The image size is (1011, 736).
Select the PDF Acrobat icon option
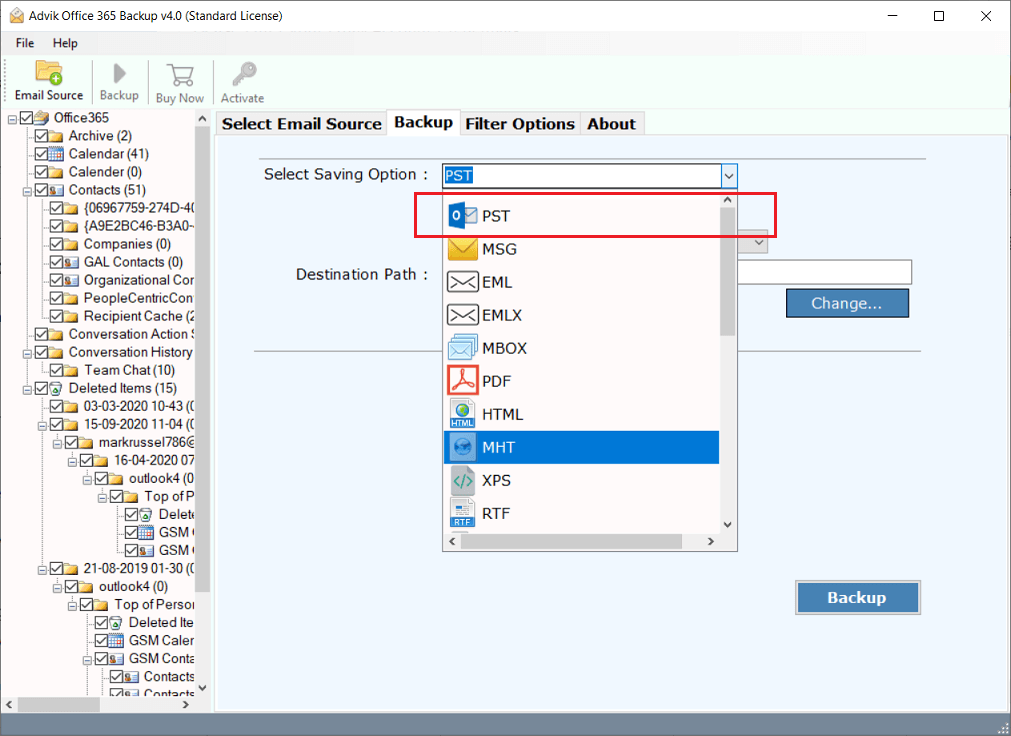point(462,381)
